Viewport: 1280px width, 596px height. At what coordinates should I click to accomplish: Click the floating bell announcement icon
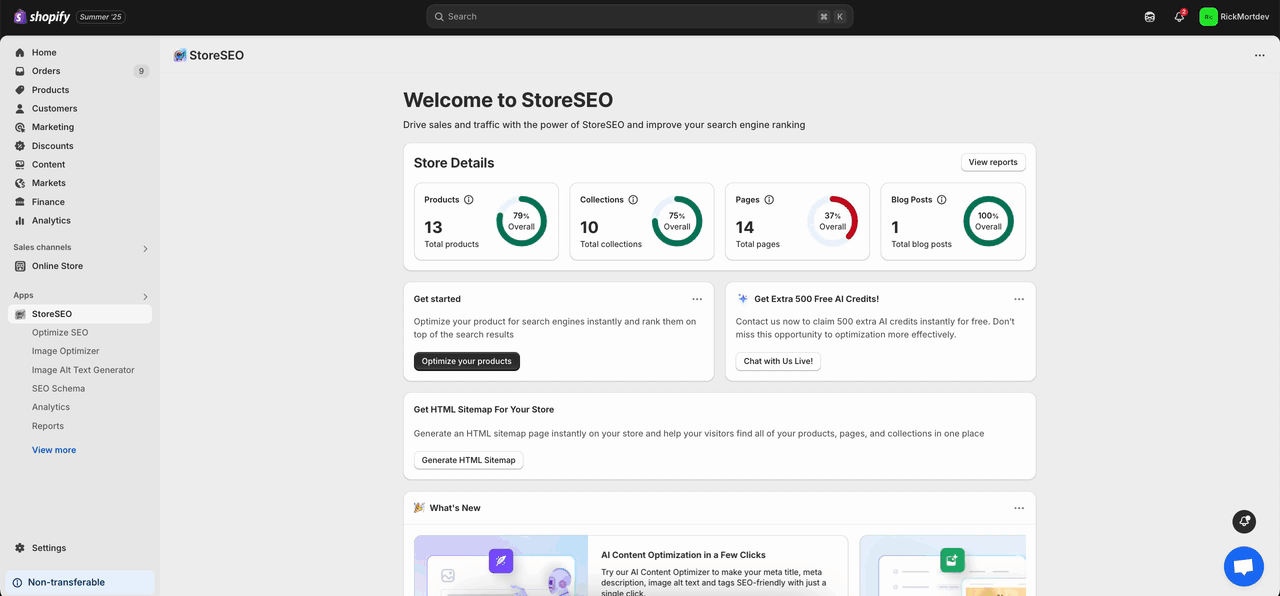point(1244,521)
